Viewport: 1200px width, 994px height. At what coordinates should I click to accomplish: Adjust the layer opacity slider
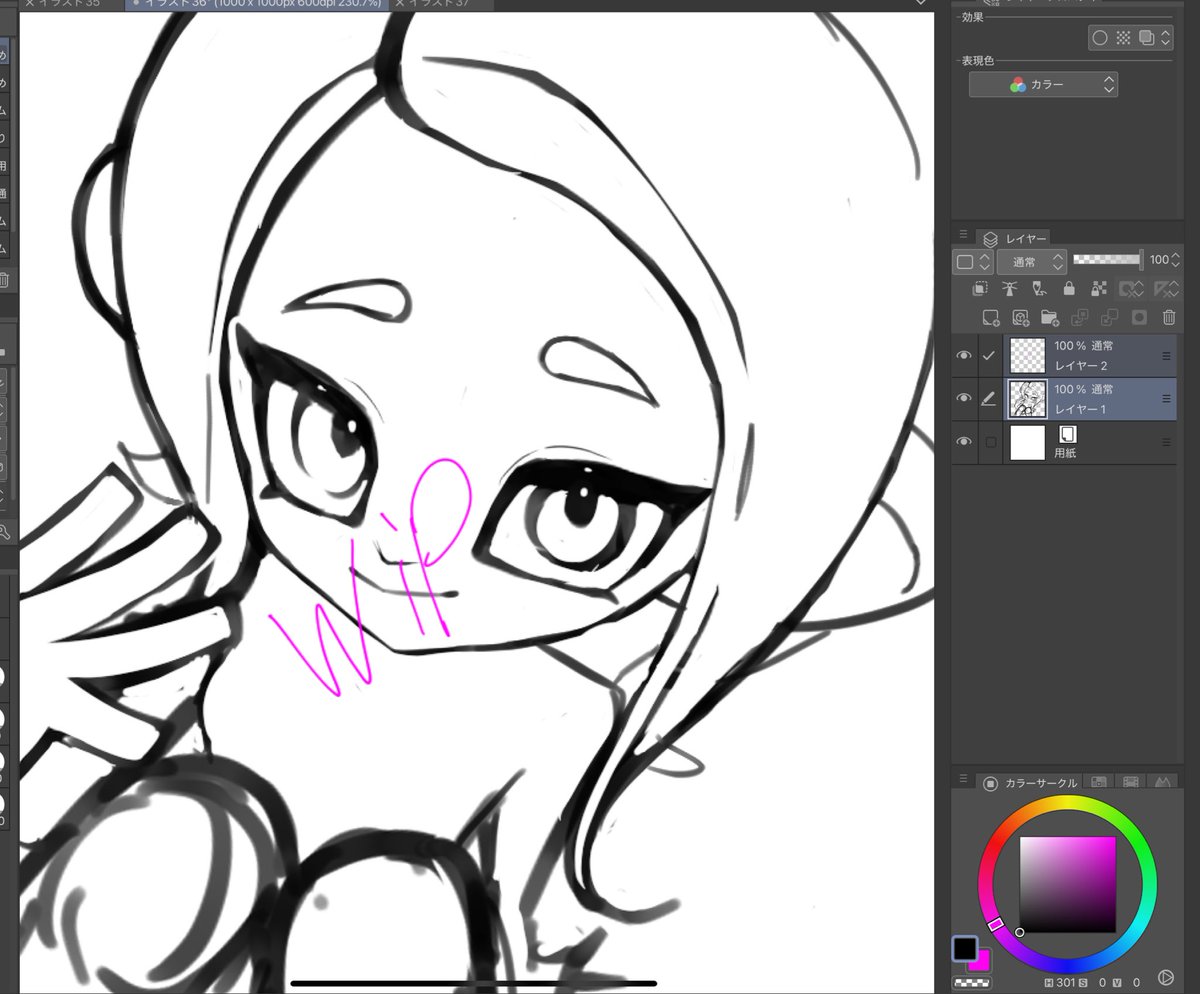[x=1107, y=260]
